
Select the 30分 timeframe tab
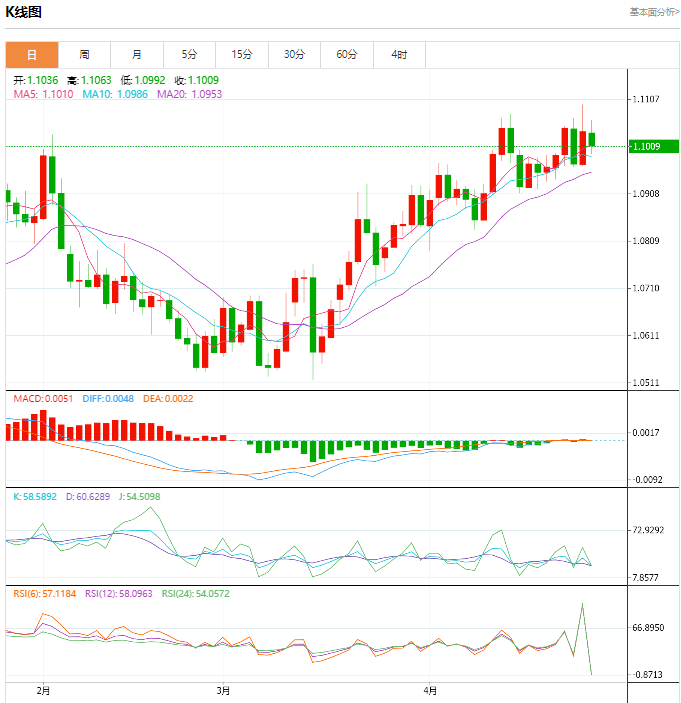tap(294, 55)
